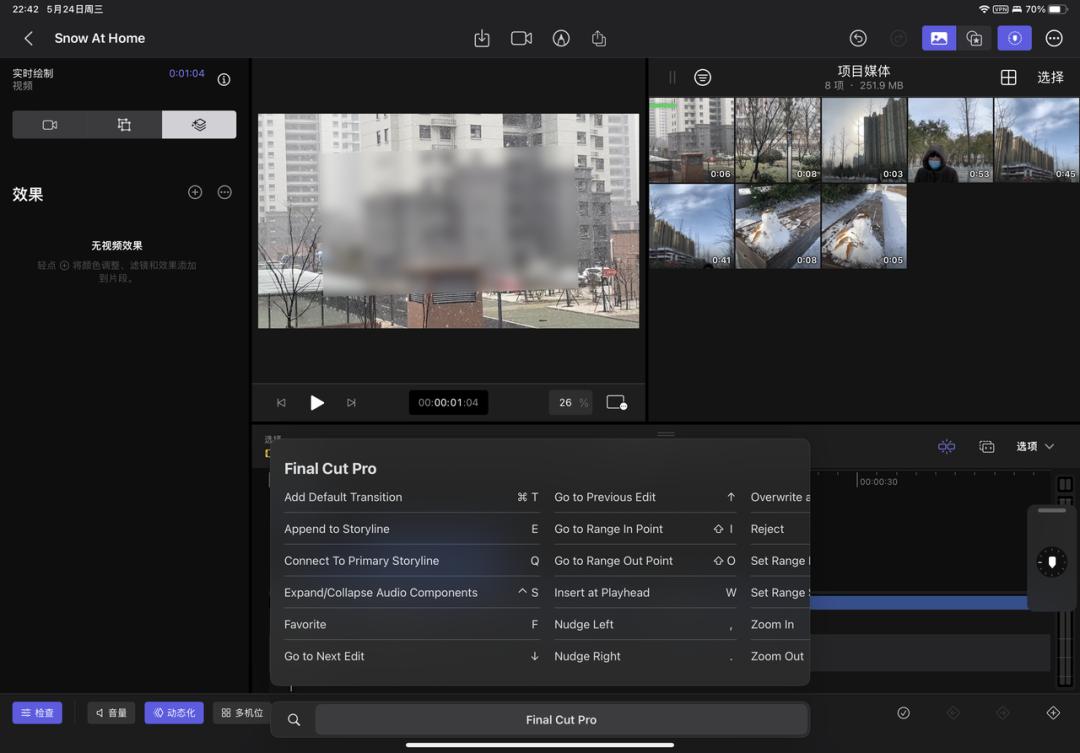Tap the 选择 select button
This screenshot has height=753, width=1080.
1050,77
